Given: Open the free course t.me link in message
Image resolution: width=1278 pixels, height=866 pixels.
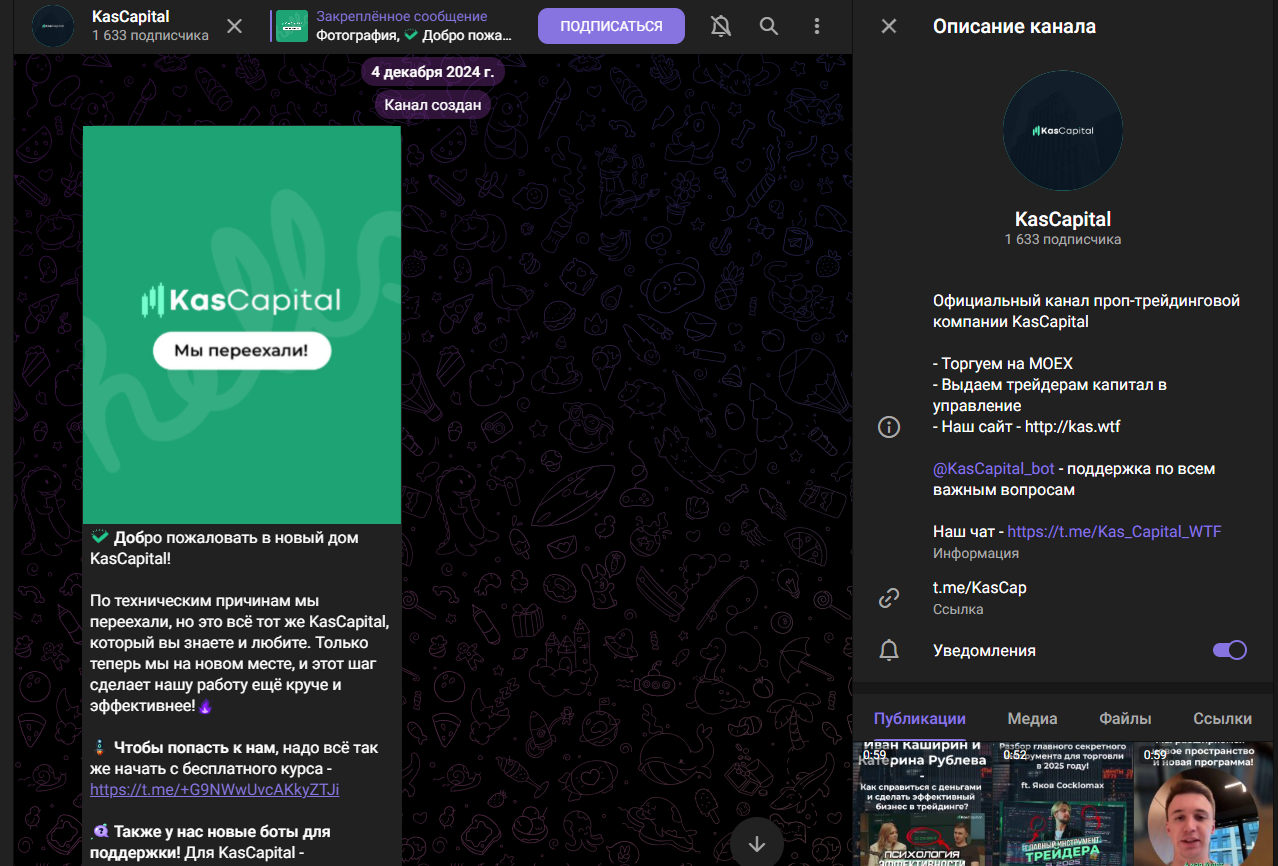Looking at the screenshot, I should pos(215,790).
